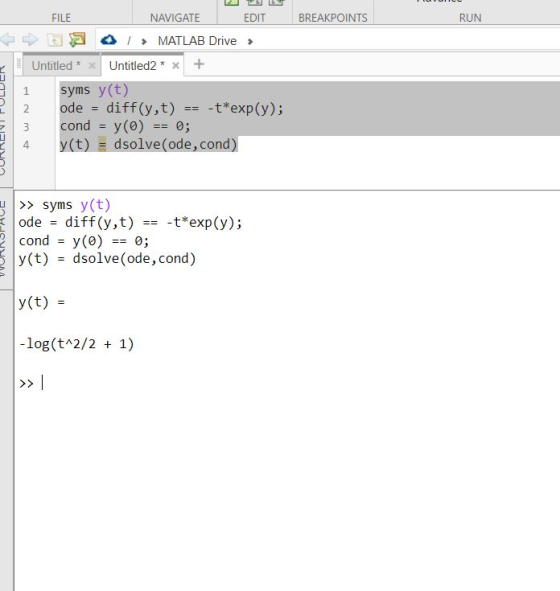Image resolution: width=560 pixels, height=591 pixels.
Task: Click line number 3 in editor gutter
Action: tap(26, 127)
